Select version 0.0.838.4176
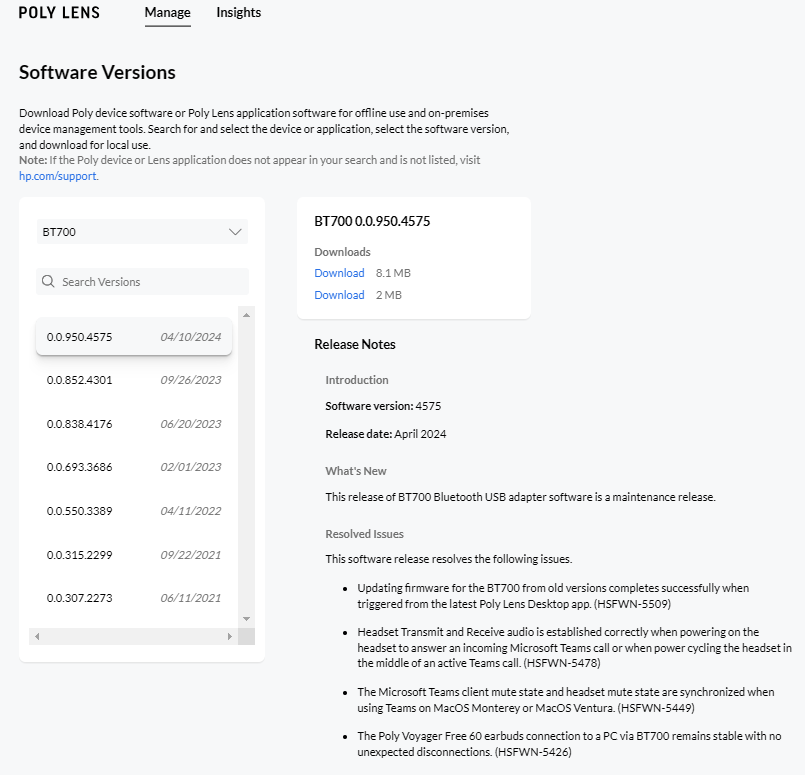805x775 pixels. 134,424
